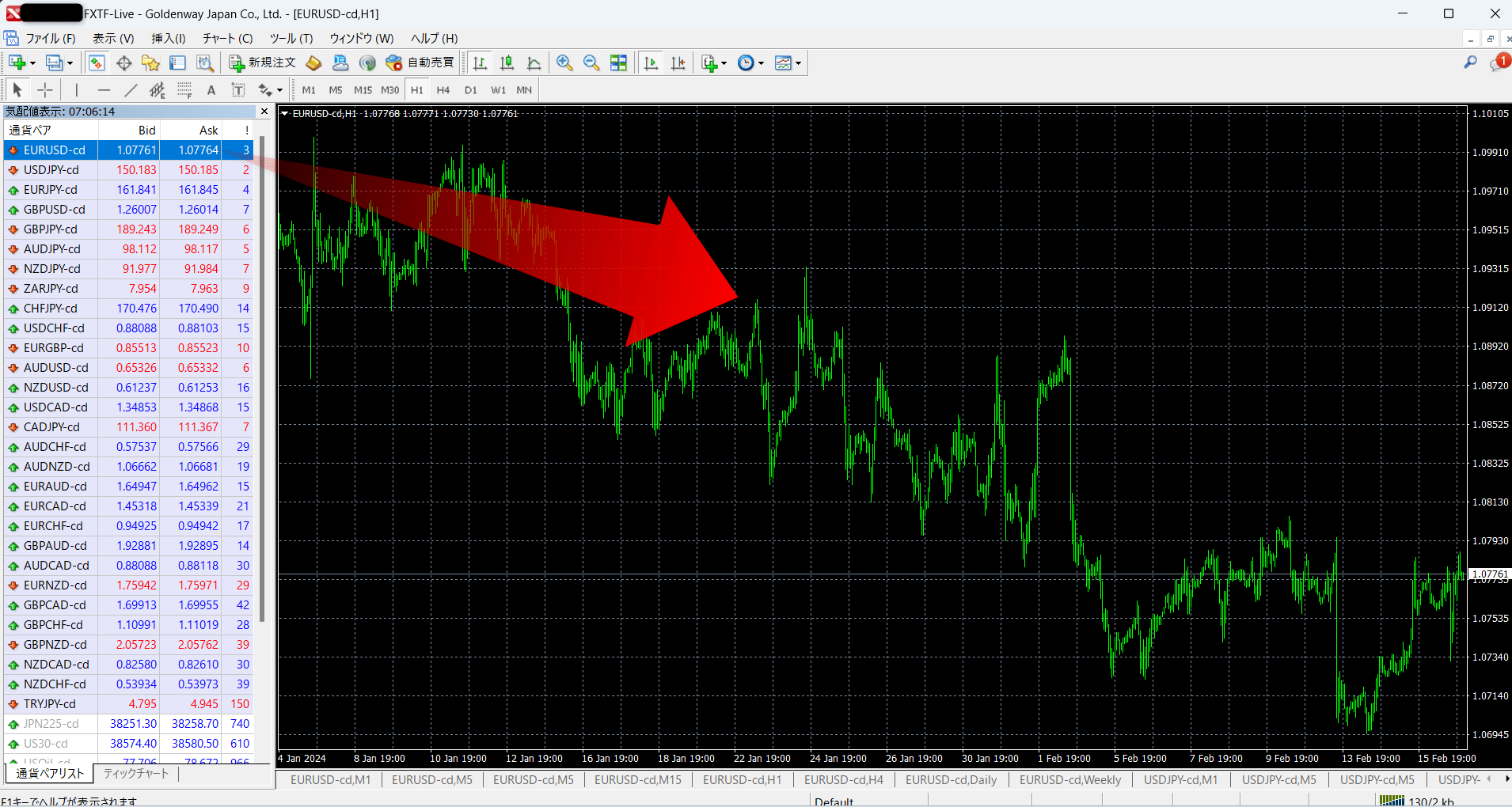Select USDJPY-cd in the quotes list

click(52, 169)
